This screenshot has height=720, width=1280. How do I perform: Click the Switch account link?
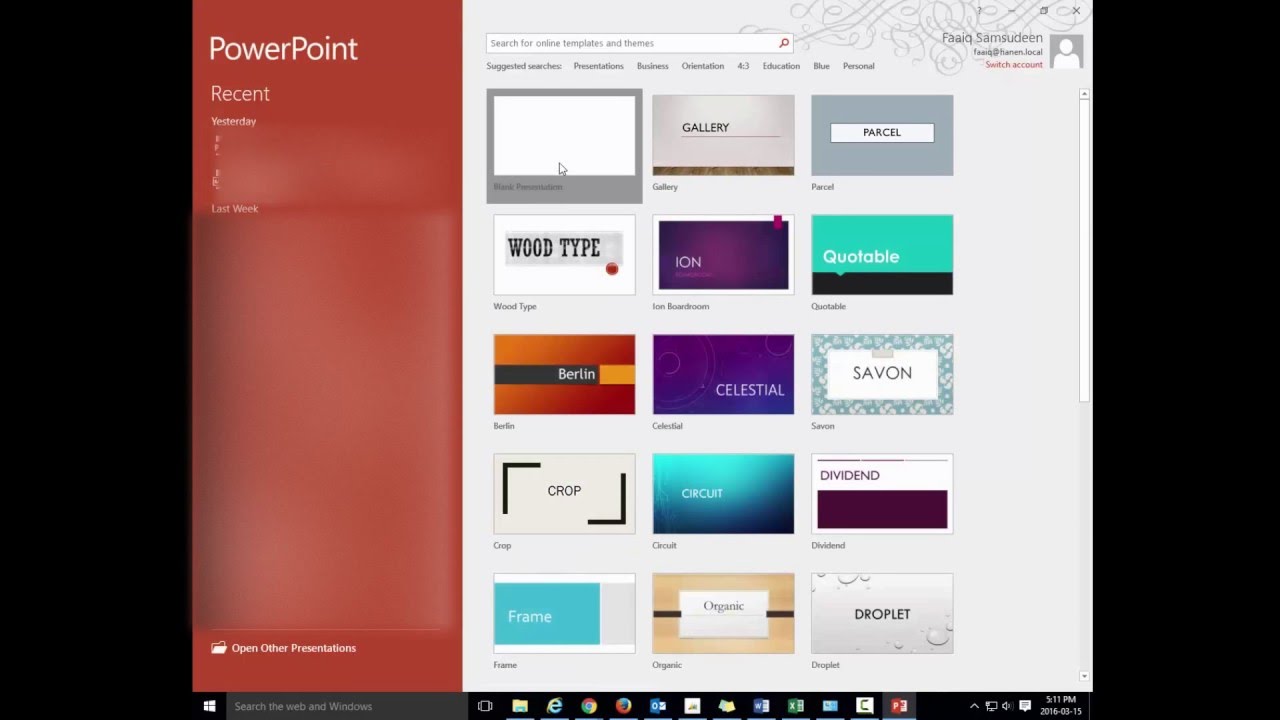click(1014, 64)
